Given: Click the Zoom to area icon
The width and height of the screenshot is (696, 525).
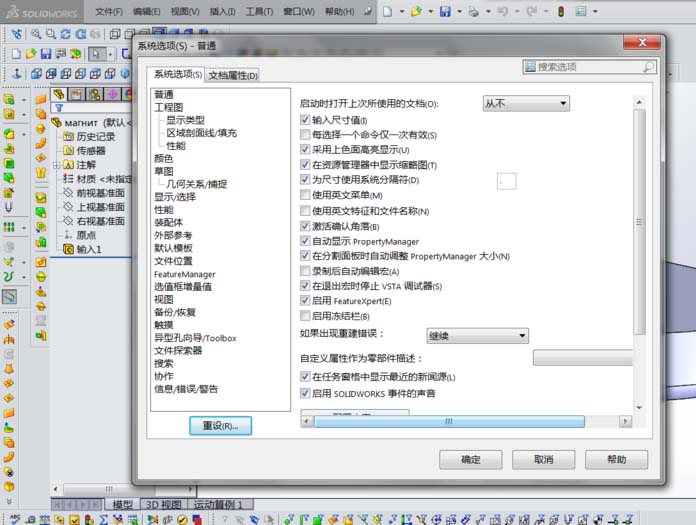Looking at the screenshot, I should tap(51, 34).
